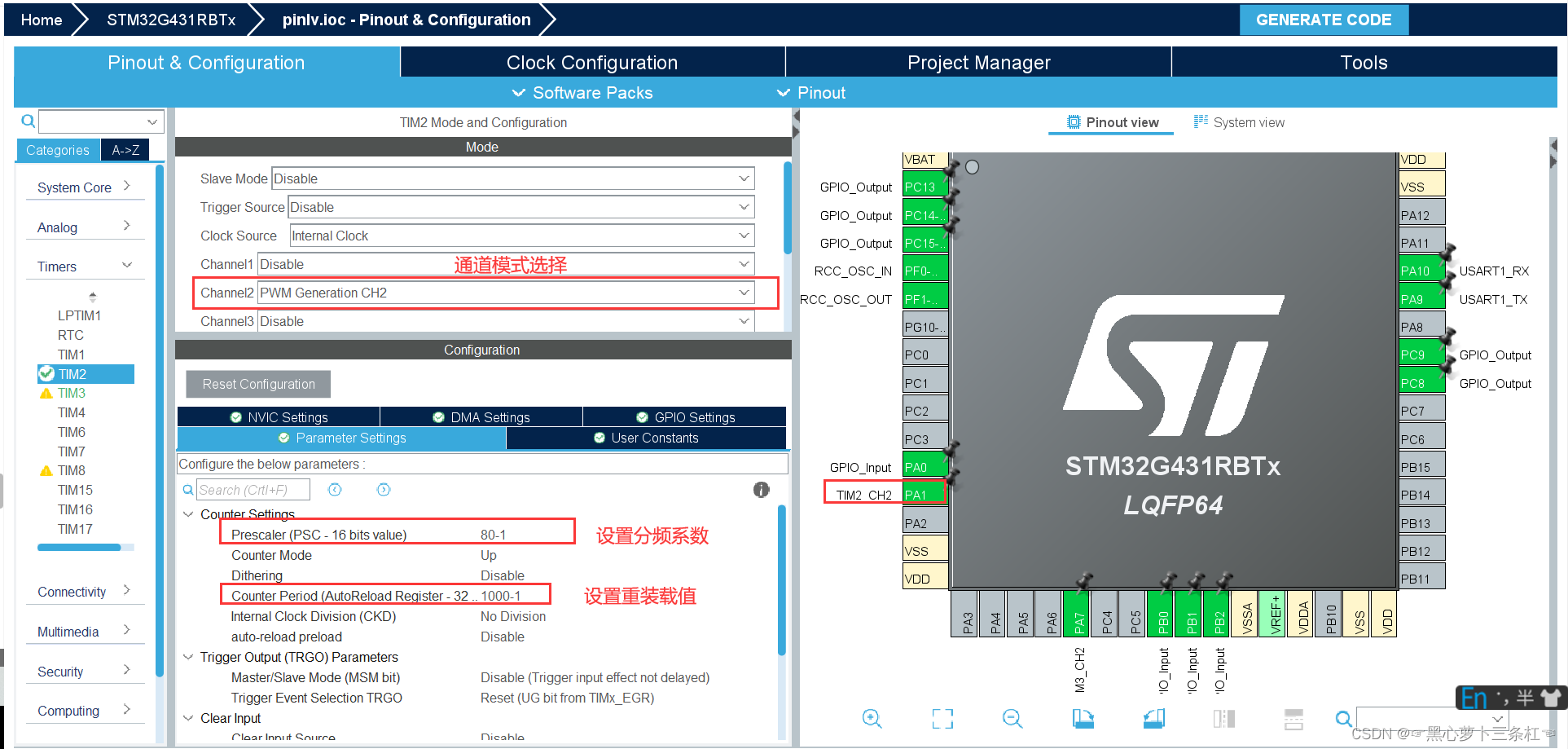Click the rotate right icon in pinout toolbar
Screen dimensions: 1568x749
pyautogui.click(x=1154, y=718)
